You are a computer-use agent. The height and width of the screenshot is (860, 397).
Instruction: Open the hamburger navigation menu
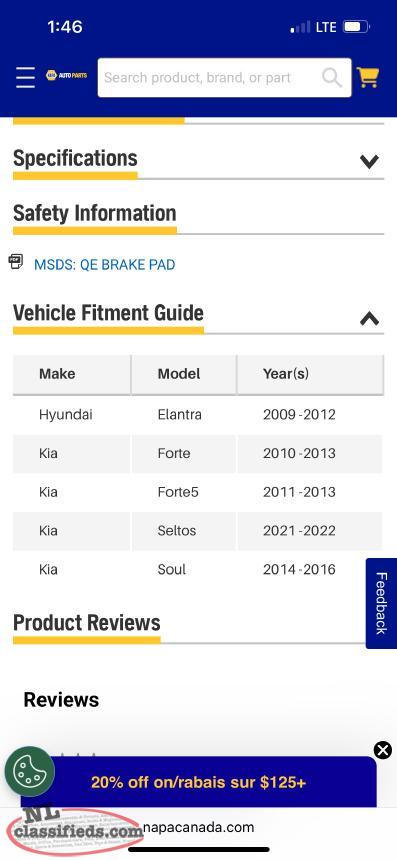pos(25,77)
